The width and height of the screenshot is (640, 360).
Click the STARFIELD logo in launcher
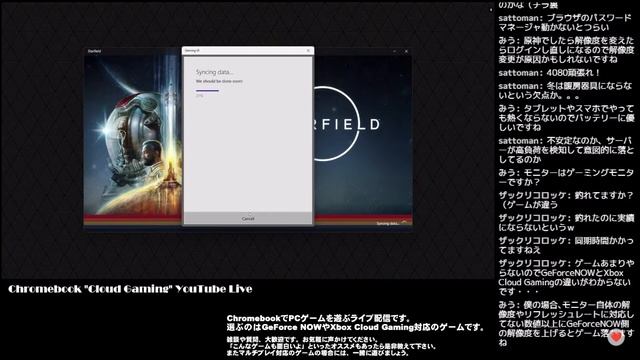(347, 124)
